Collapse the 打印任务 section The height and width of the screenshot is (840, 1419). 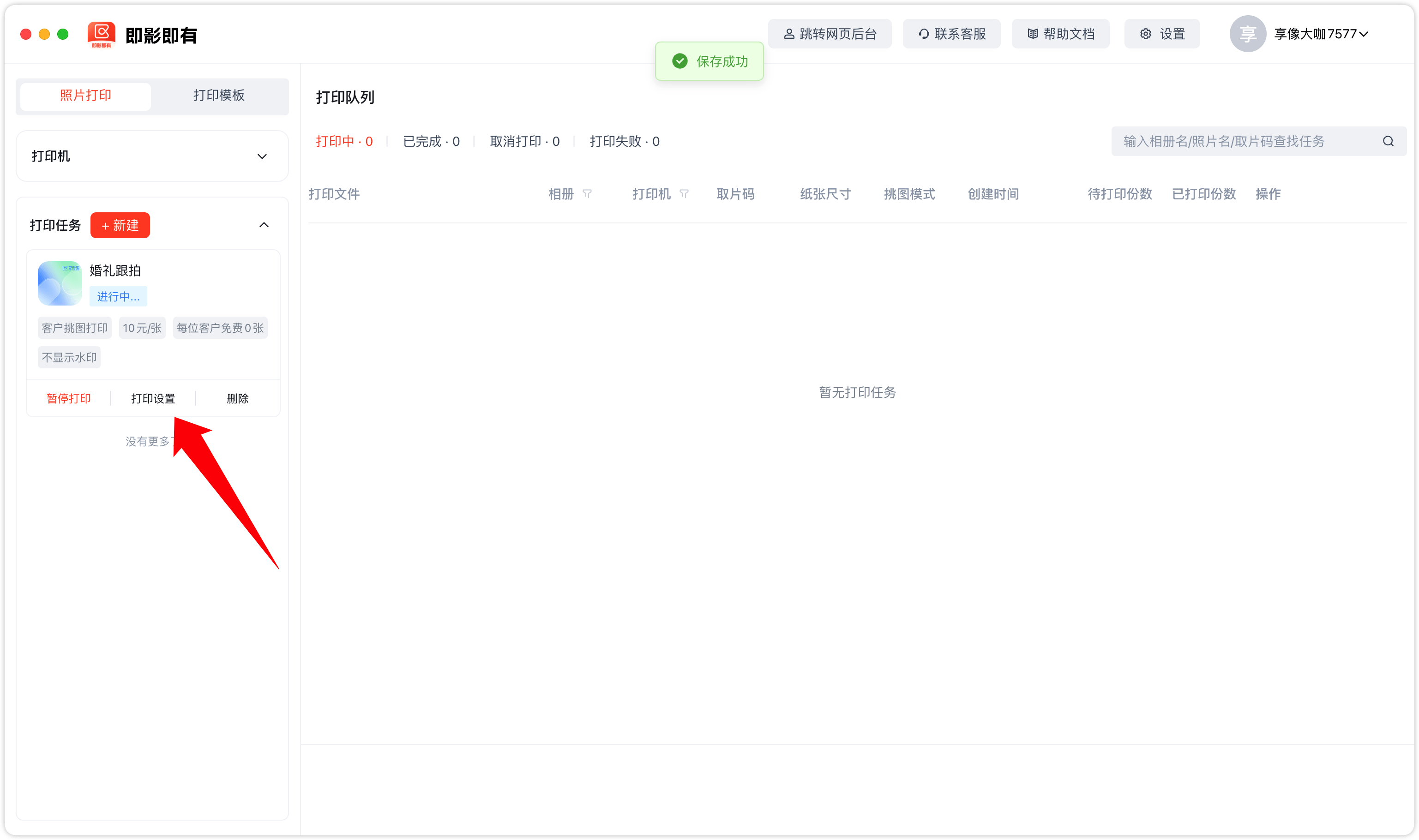pyautogui.click(x=263, y=225)
